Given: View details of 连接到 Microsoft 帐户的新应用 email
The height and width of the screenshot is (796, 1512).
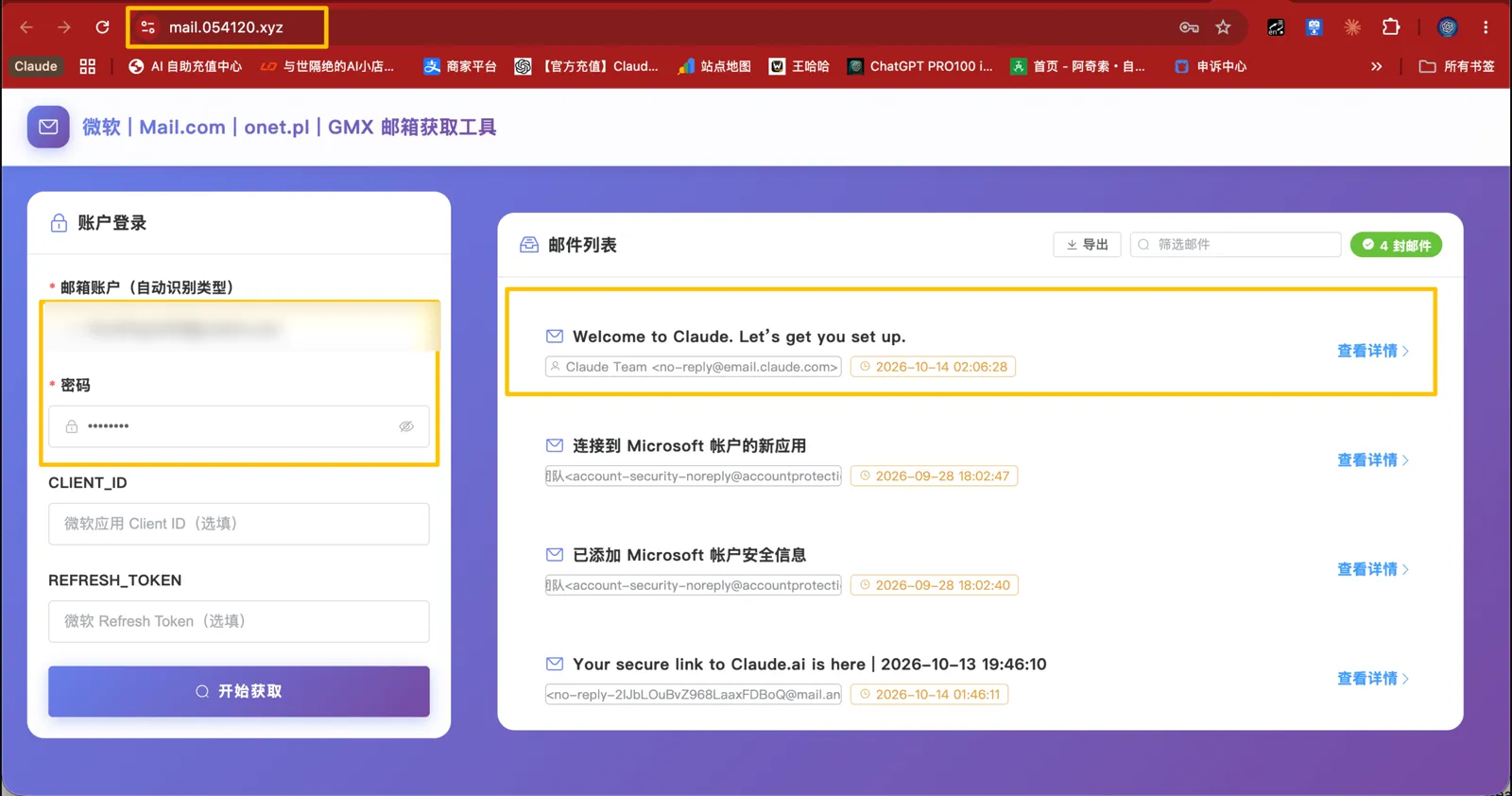Looking at the screenshot, I should 1373,460.
